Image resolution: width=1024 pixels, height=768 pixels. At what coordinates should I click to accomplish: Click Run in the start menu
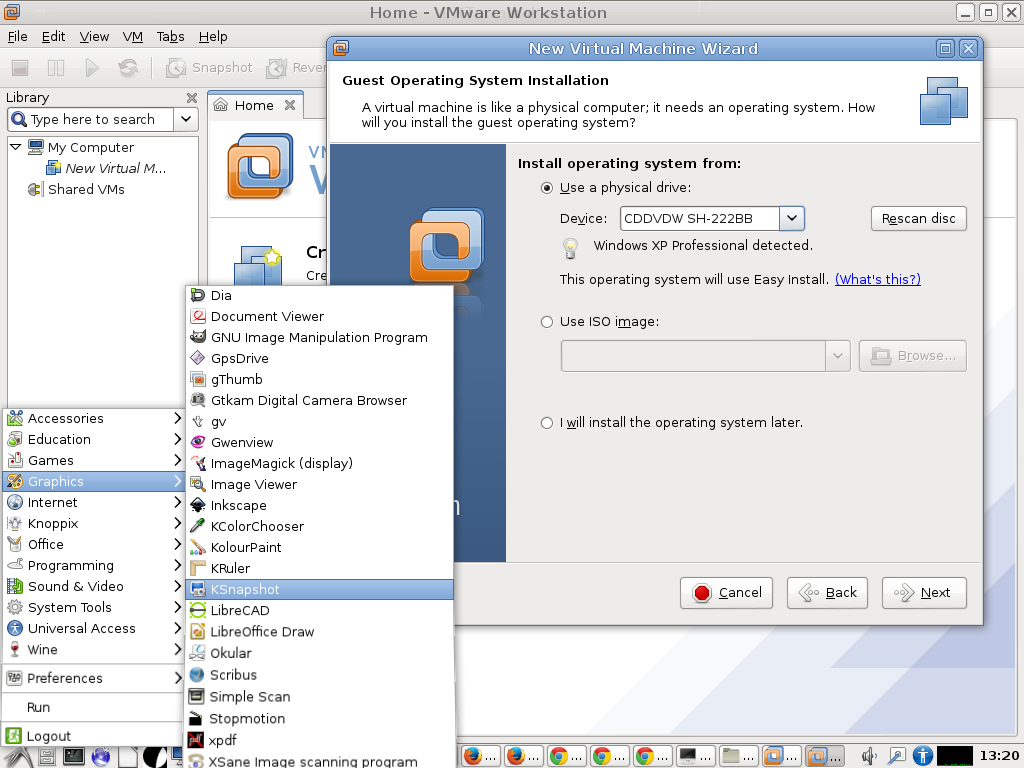93,707
